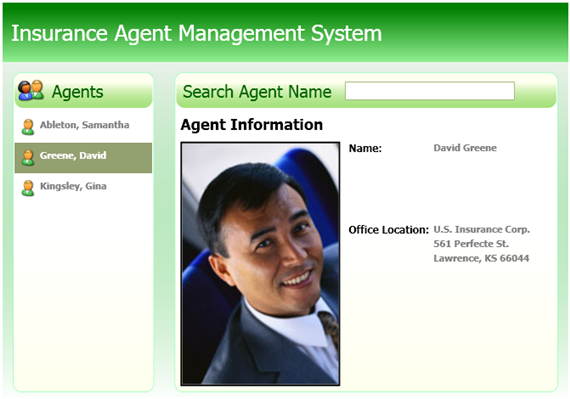The width and height of the screenshot is (570, 399).
Task: Click the Agents group icon in panel header
Action: 31,90
